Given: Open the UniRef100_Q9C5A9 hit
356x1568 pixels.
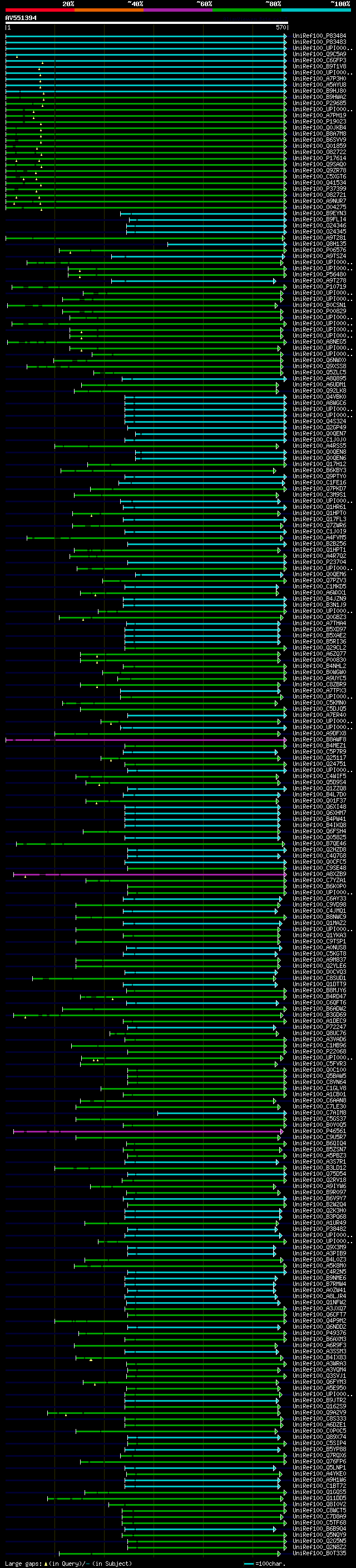Looking at the screenshot, I should pyautogui.click(x=319, y=54).
